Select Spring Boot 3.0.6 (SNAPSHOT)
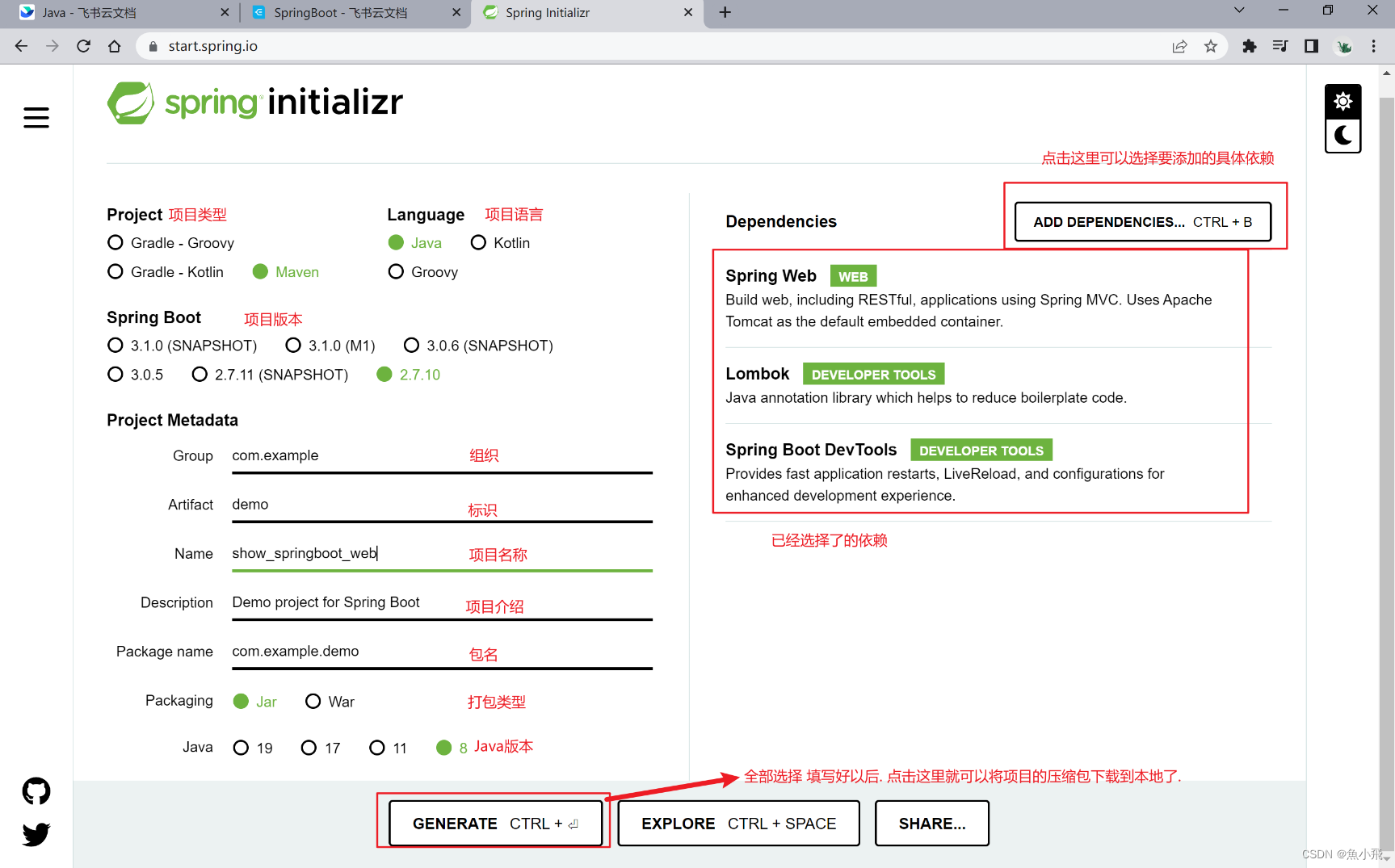The image size is (1395, 868). click(x=479, y=346)
